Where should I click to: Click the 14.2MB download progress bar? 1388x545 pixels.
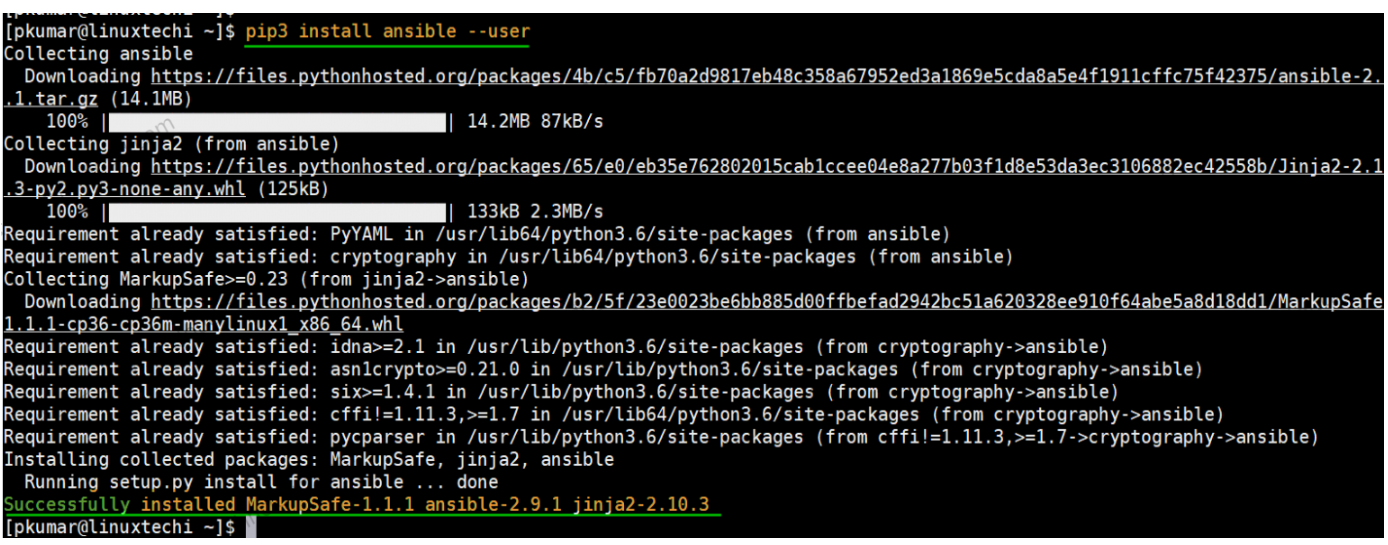(x=277, y=122)
